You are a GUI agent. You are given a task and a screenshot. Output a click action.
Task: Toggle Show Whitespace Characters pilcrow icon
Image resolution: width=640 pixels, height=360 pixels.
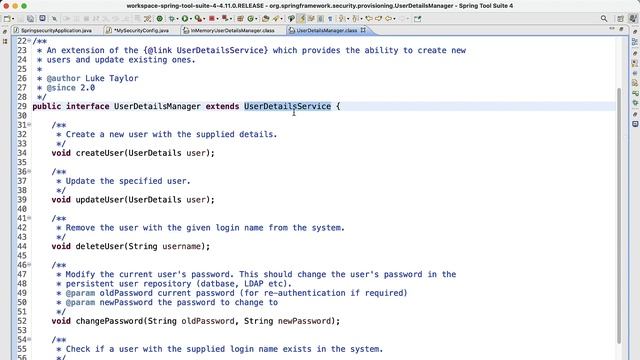point(330,19)
